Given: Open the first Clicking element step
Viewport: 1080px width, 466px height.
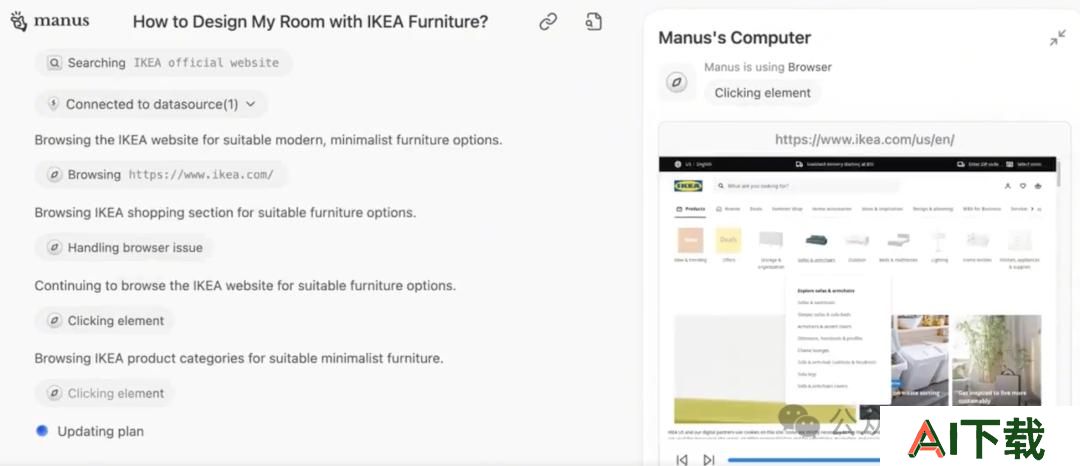Looking at the screenshot, I should pos(105,321).
